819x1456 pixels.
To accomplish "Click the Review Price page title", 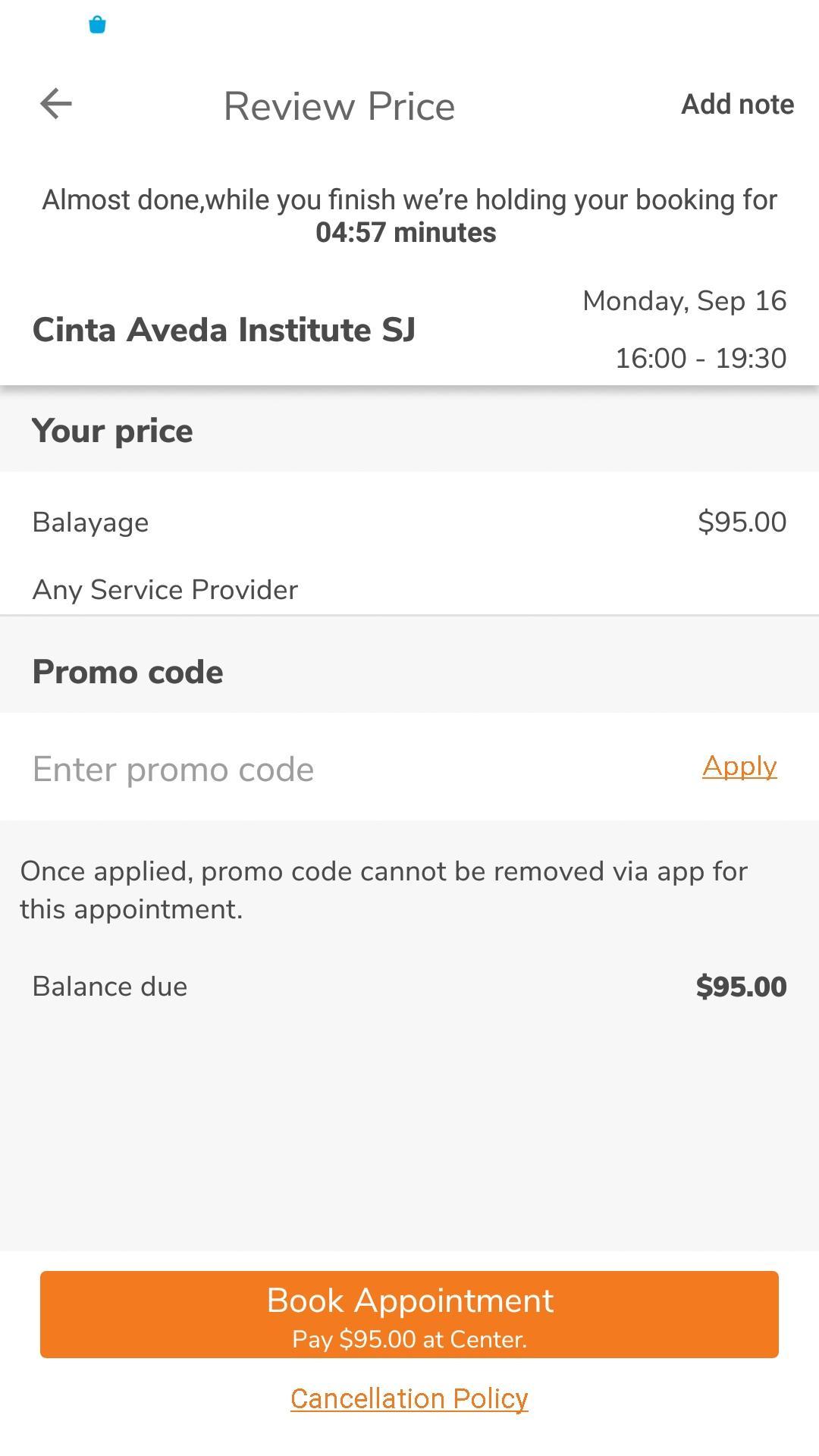I will pyautogui.click(x=339, y=106).
